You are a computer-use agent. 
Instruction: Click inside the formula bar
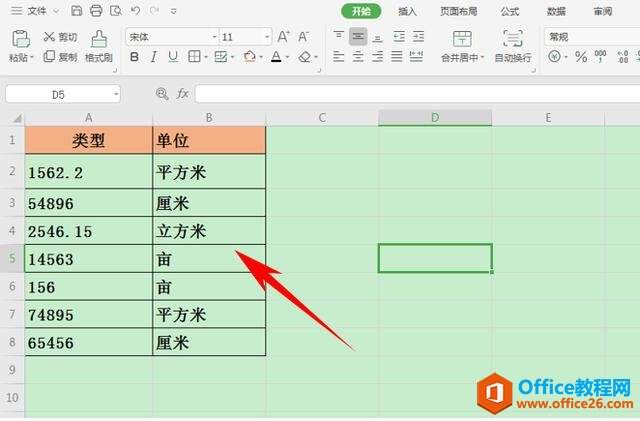pyautogui.click(x=418, y=94)
